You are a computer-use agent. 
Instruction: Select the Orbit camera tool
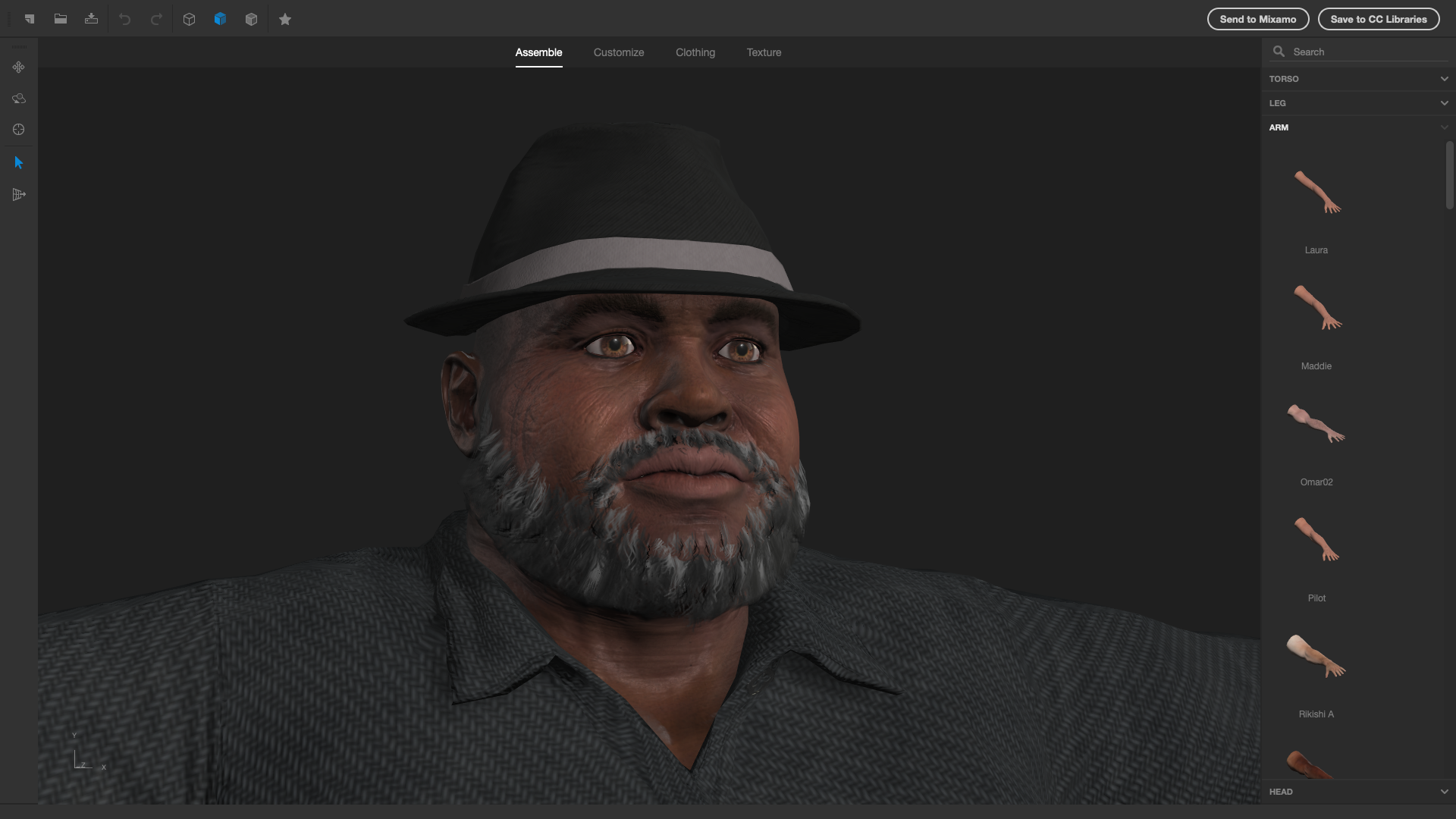(x=18, y=98)
